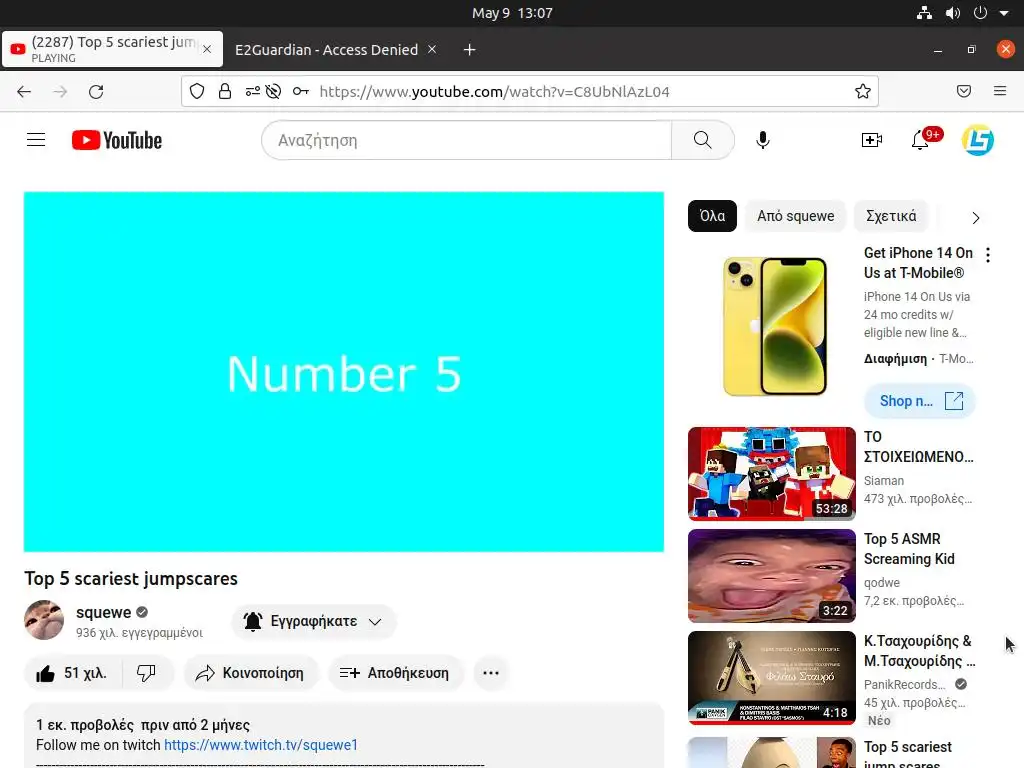Switch to E2Guardian Access Denied tab
The height and width of the screenshot is (768, 1024).
click(327, 50)
